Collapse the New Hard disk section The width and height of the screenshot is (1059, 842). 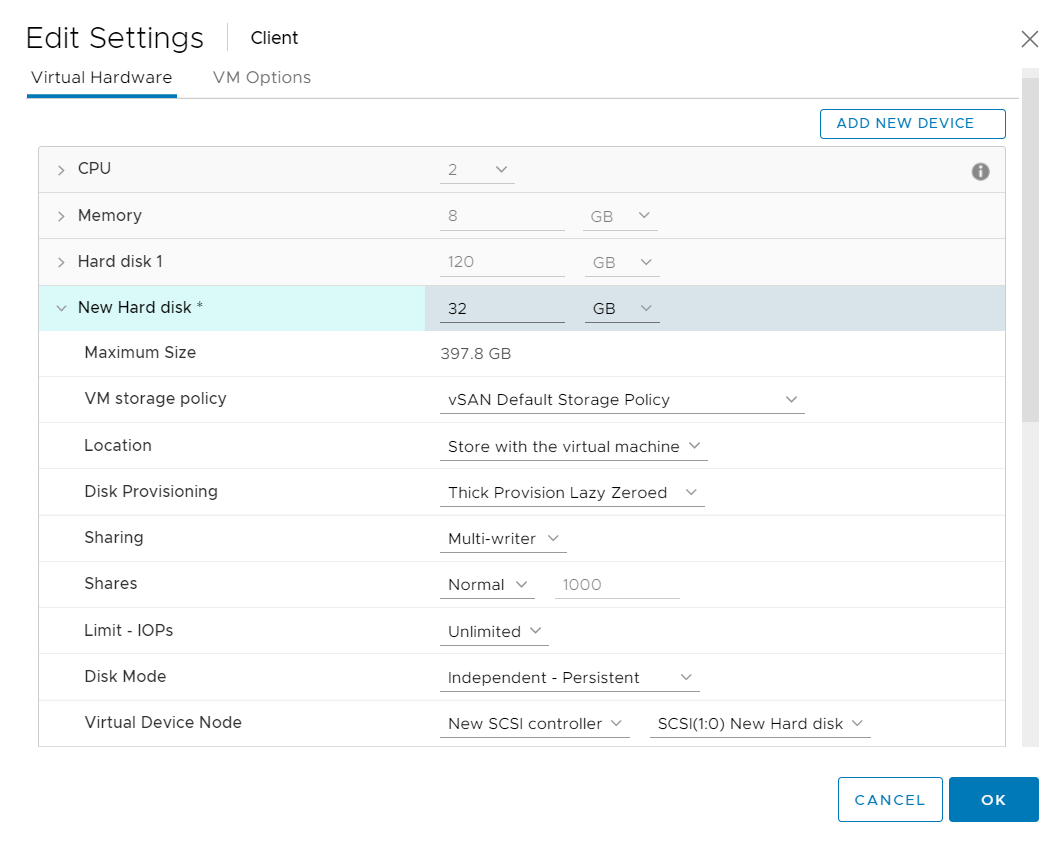pyautogui.click(x=61, y=308)
